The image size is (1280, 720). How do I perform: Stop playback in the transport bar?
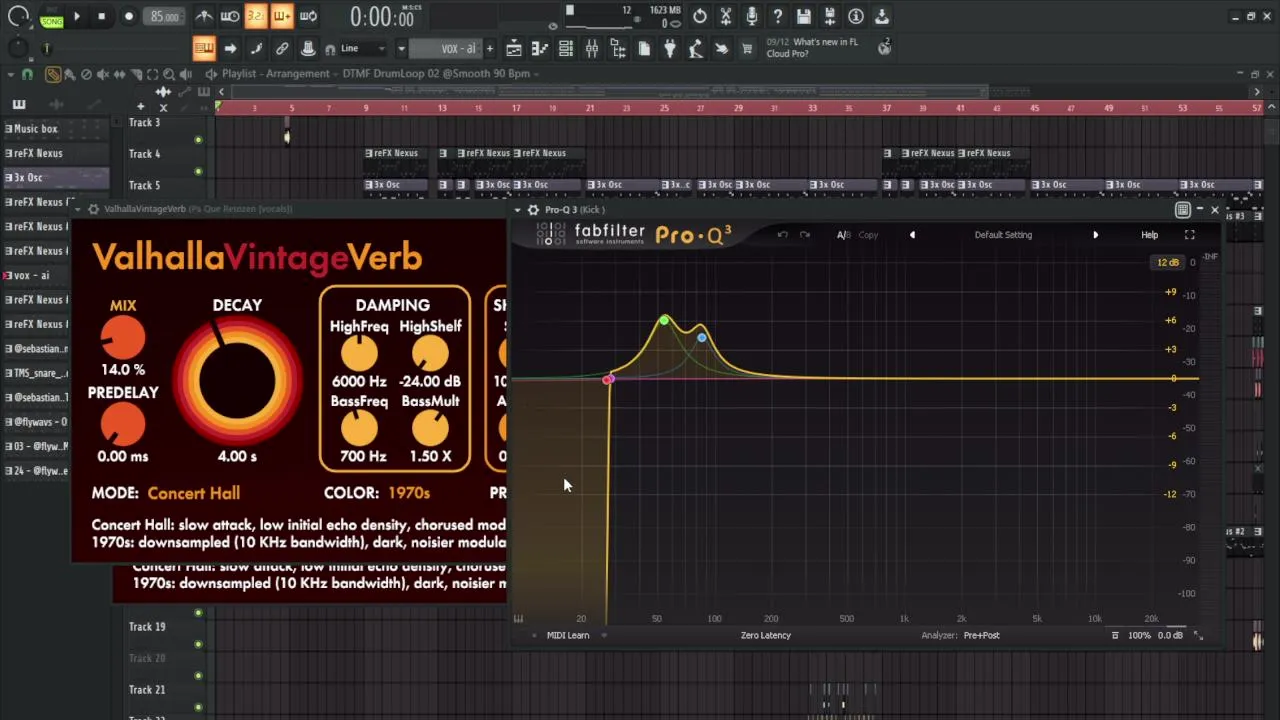[101, 16]
